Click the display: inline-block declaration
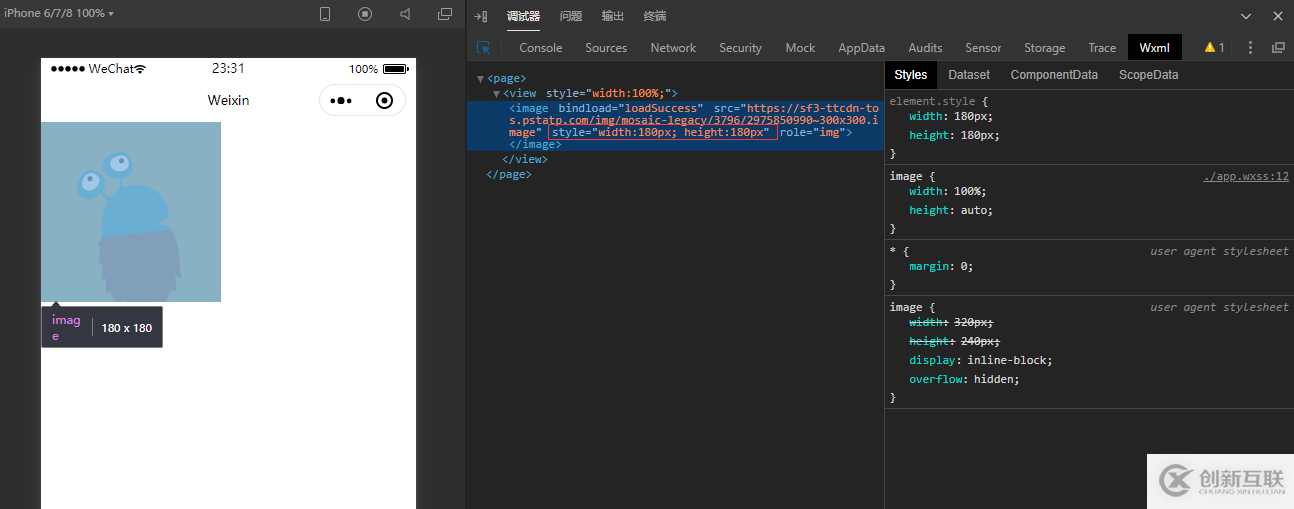 click(x=980, y=360)
